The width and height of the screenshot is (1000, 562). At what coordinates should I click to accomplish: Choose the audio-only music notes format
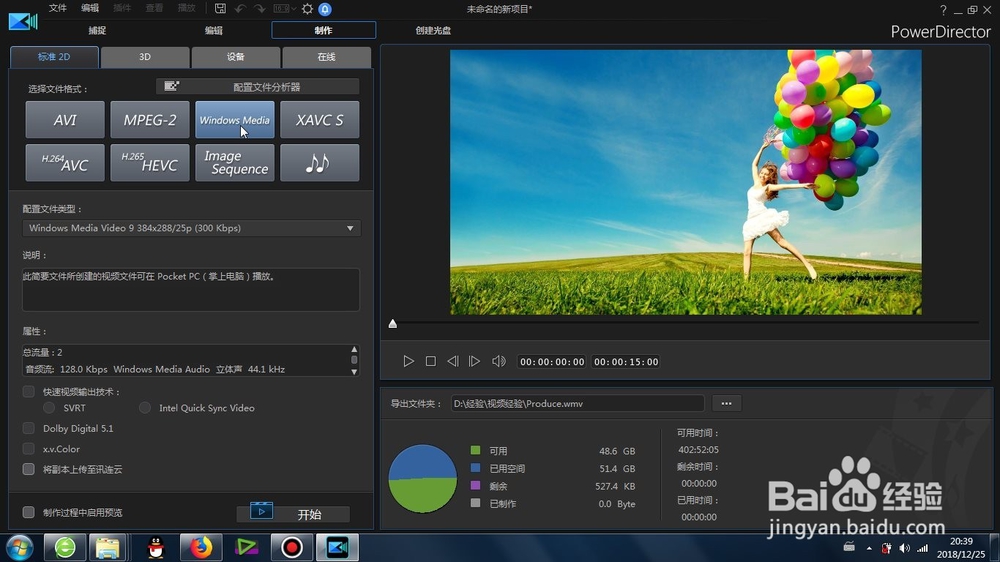coord(320,163)
